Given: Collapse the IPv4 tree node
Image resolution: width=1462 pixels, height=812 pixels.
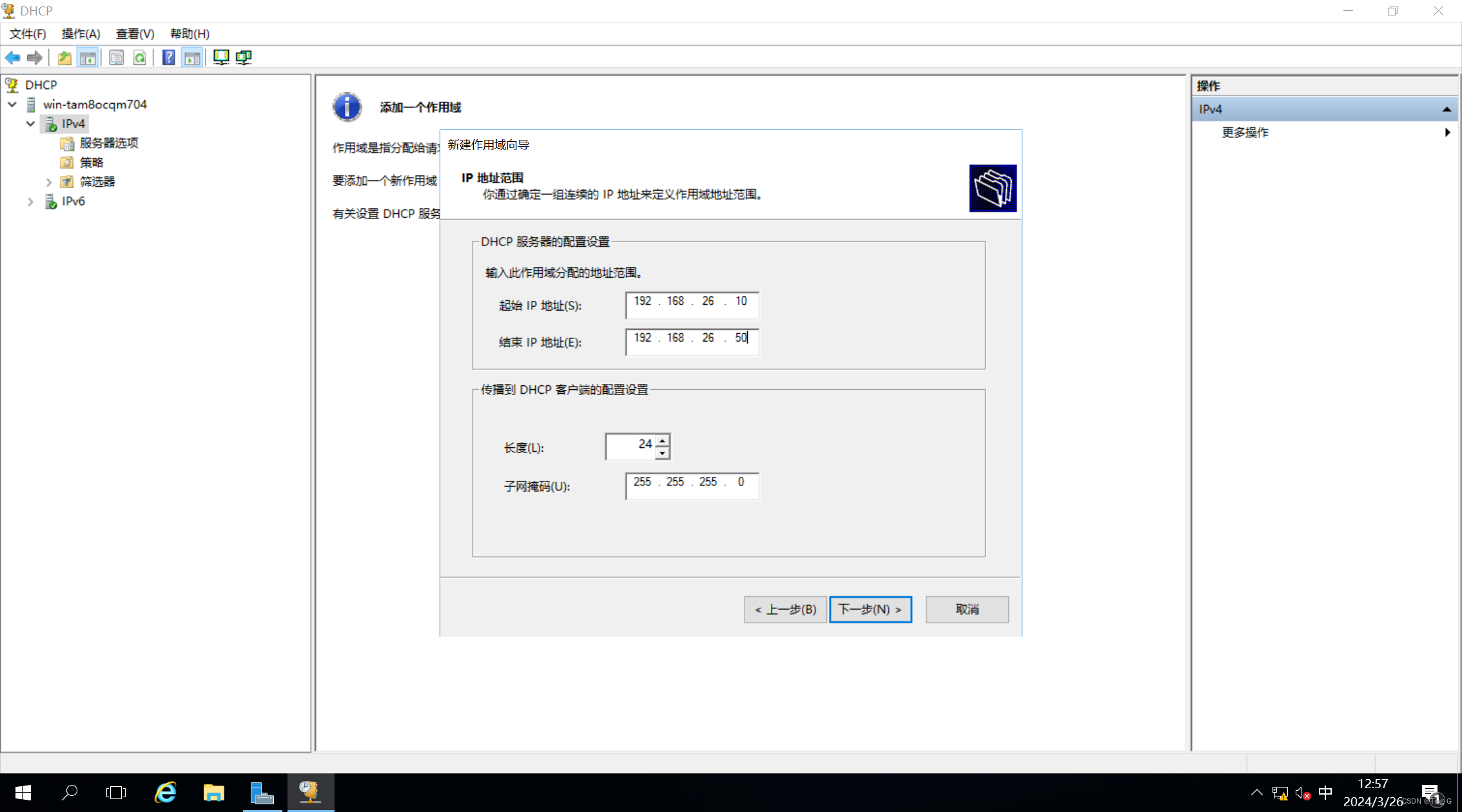Looking at the screenshot, I should tap(30, 124).
